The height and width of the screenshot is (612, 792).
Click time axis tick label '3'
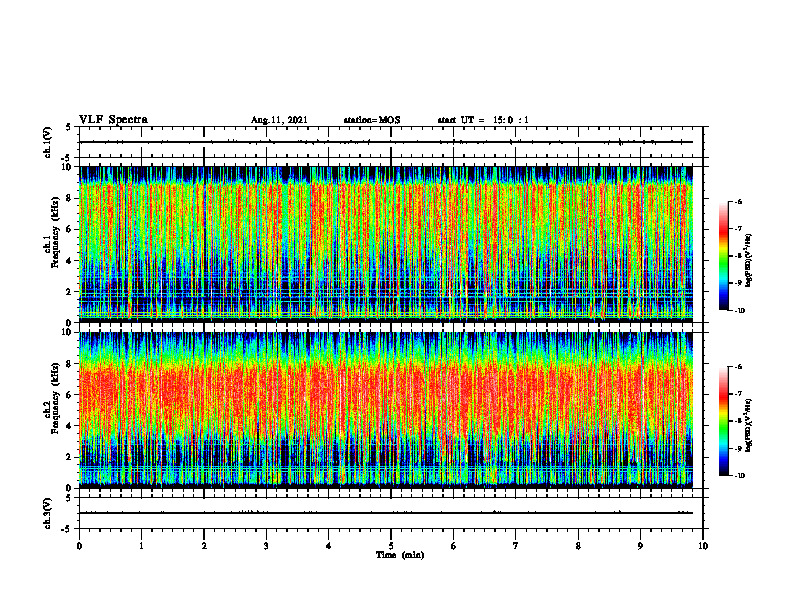[266, 546]
